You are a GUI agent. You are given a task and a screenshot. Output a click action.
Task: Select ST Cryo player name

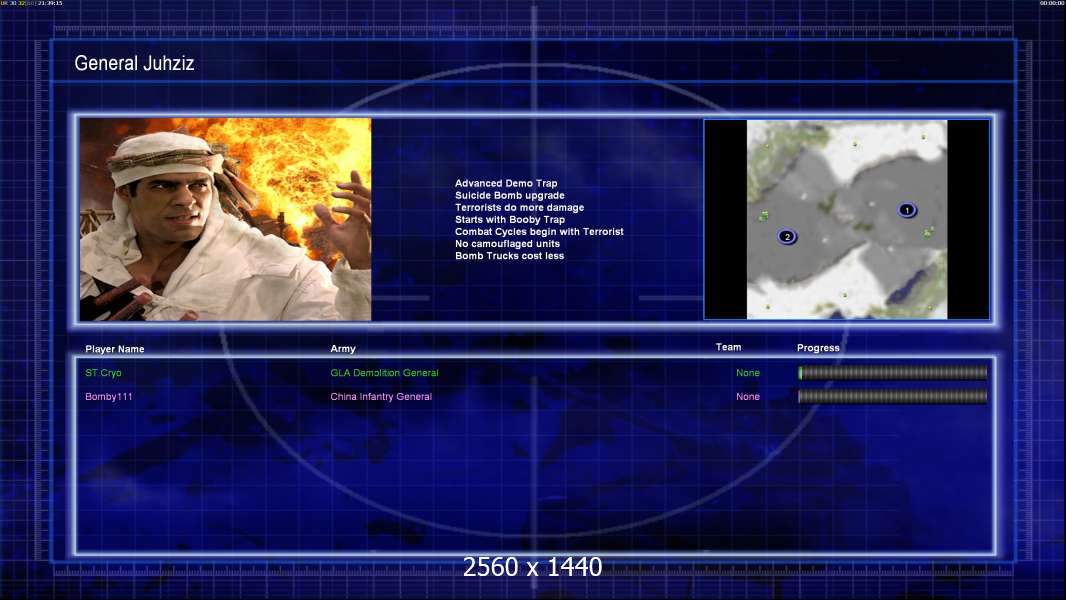[x=103, y=373]
